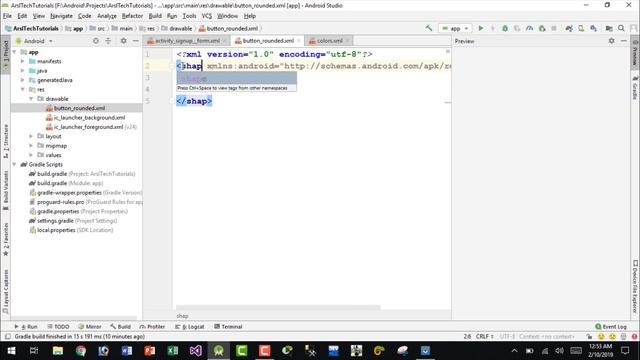Open the Event Log
This screenshot has height=360, width=640.
611,327
